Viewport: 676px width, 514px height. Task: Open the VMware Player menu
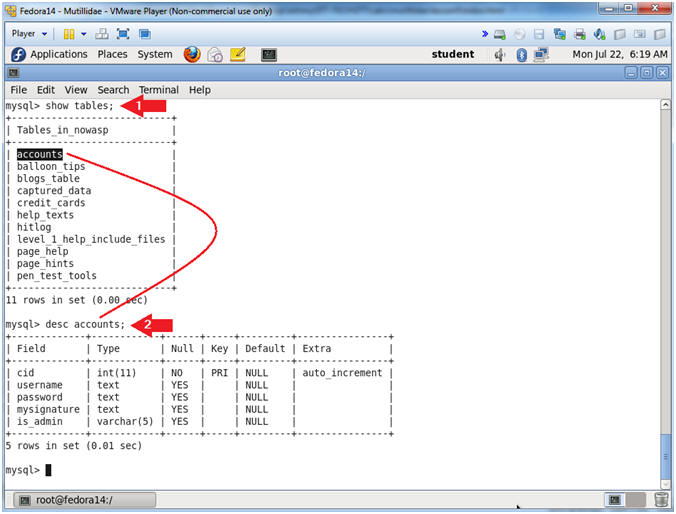29,34
